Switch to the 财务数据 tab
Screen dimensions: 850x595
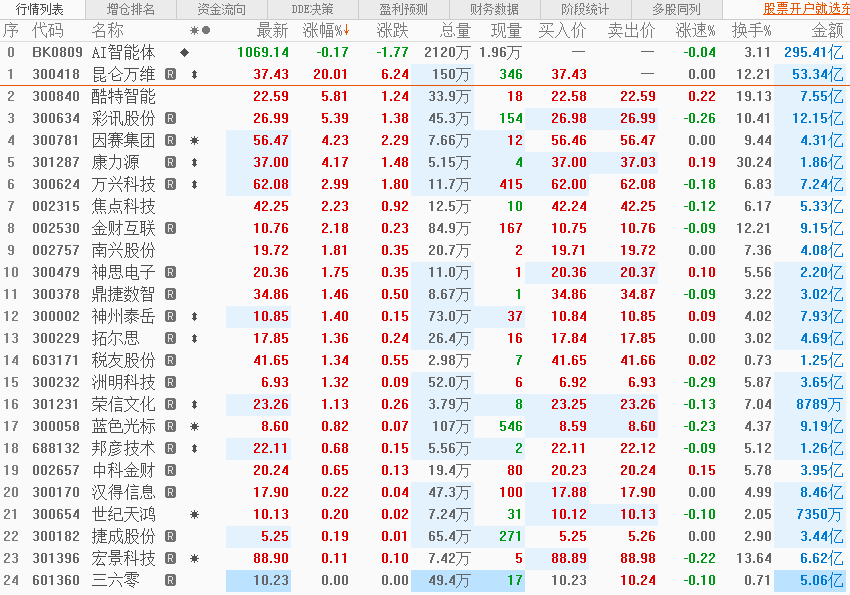click(x=494, y=9)
